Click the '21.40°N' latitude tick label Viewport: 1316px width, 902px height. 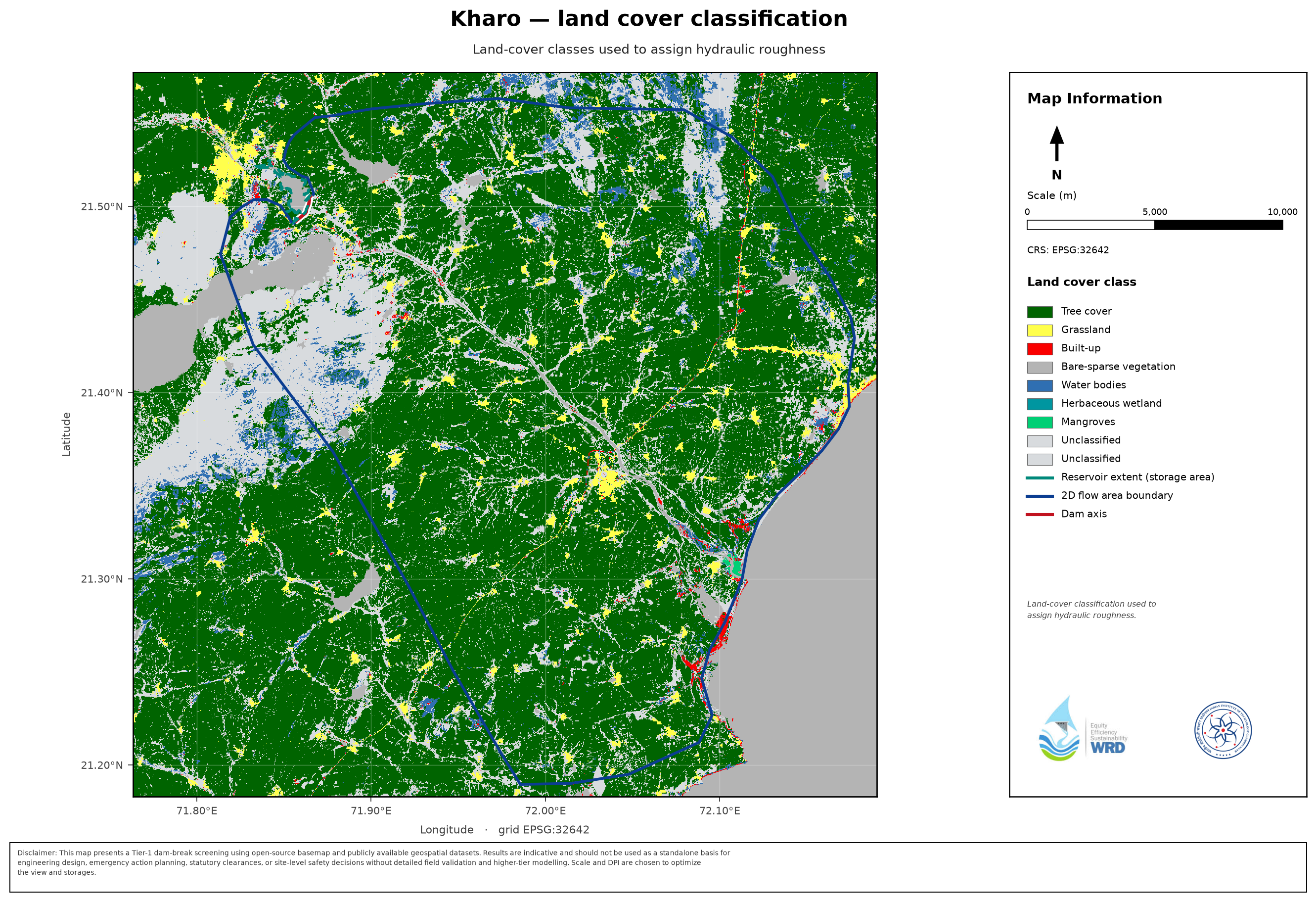102,393
